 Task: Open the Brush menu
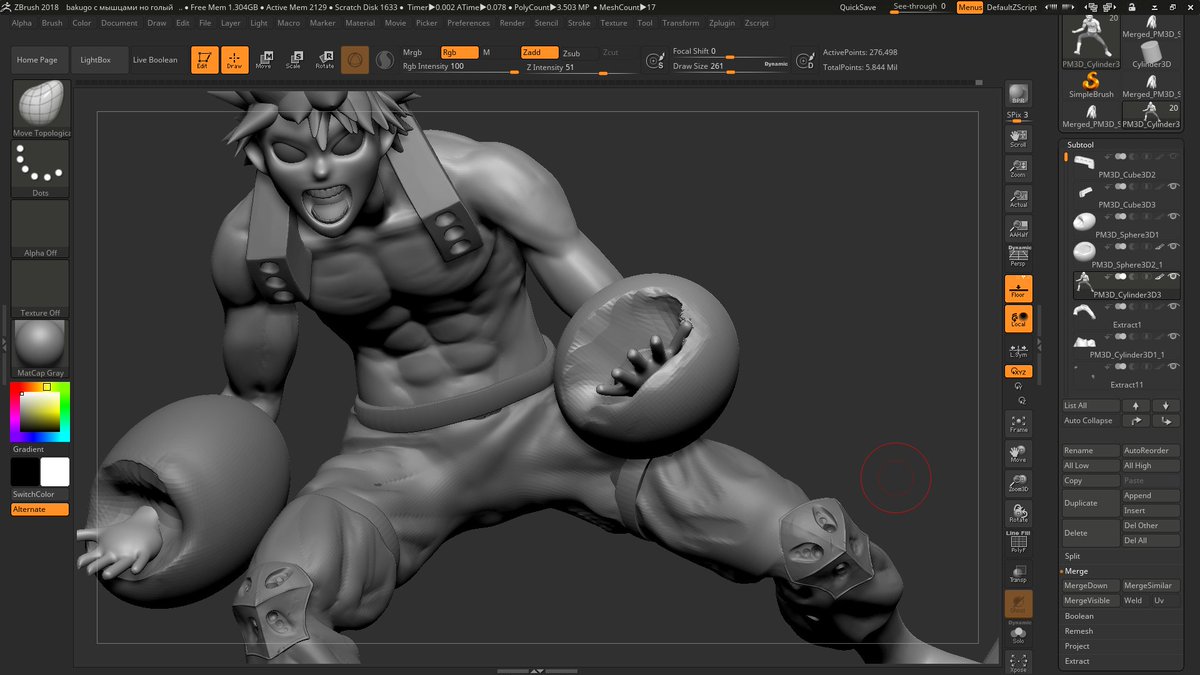coord(52,23)
